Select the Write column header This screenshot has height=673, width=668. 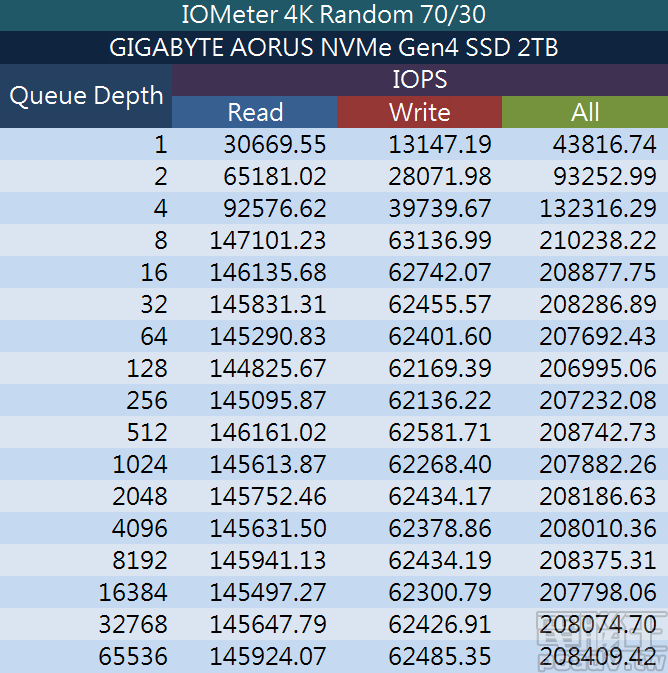[419, 112]
